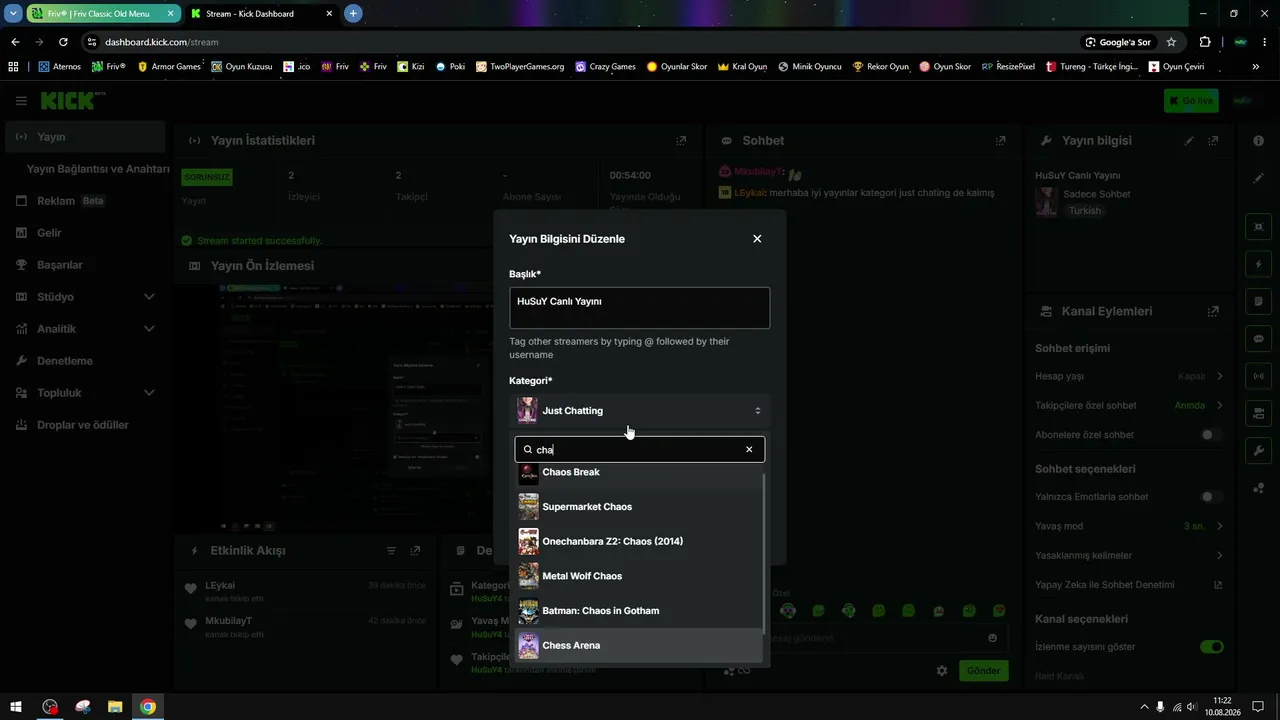Click the info icon in right toolbar
Screen dimensions: 1280x720
click(x=1258, y=141)
